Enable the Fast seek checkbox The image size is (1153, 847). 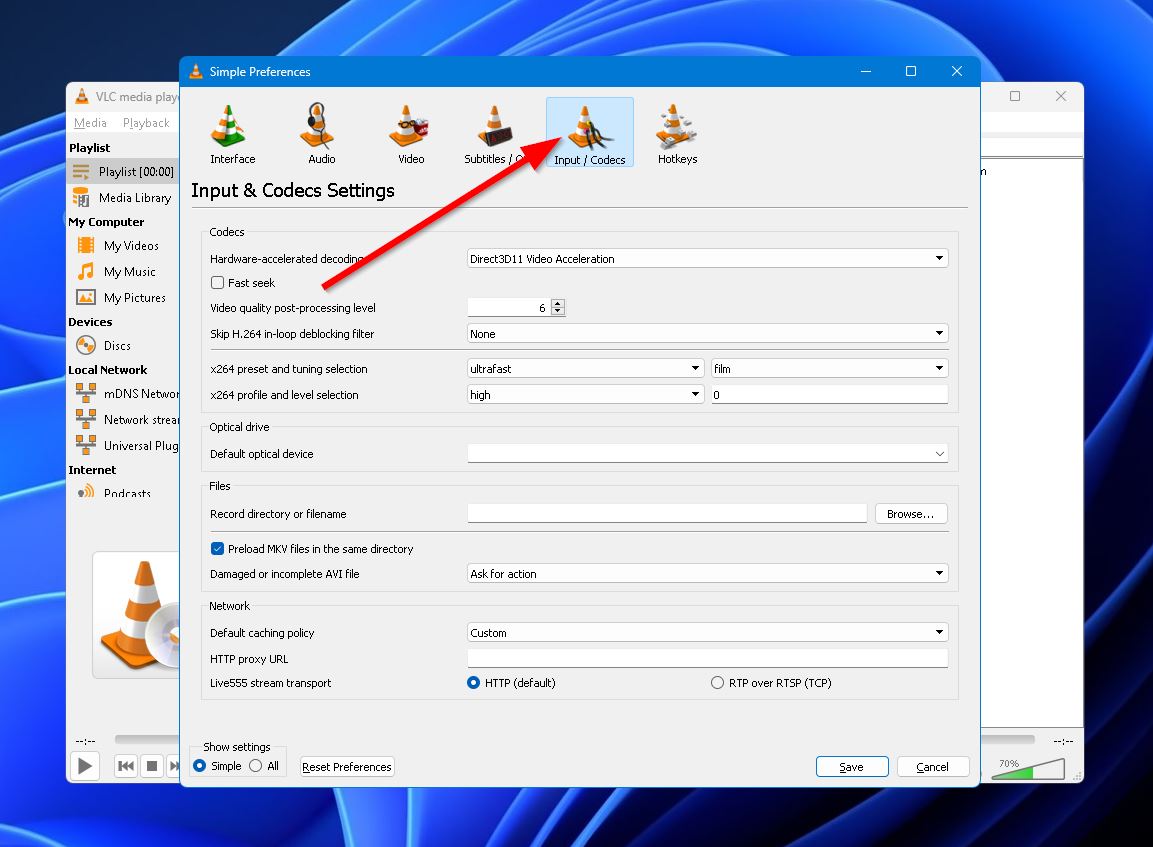pyautogui.click(x=218, y=282)
